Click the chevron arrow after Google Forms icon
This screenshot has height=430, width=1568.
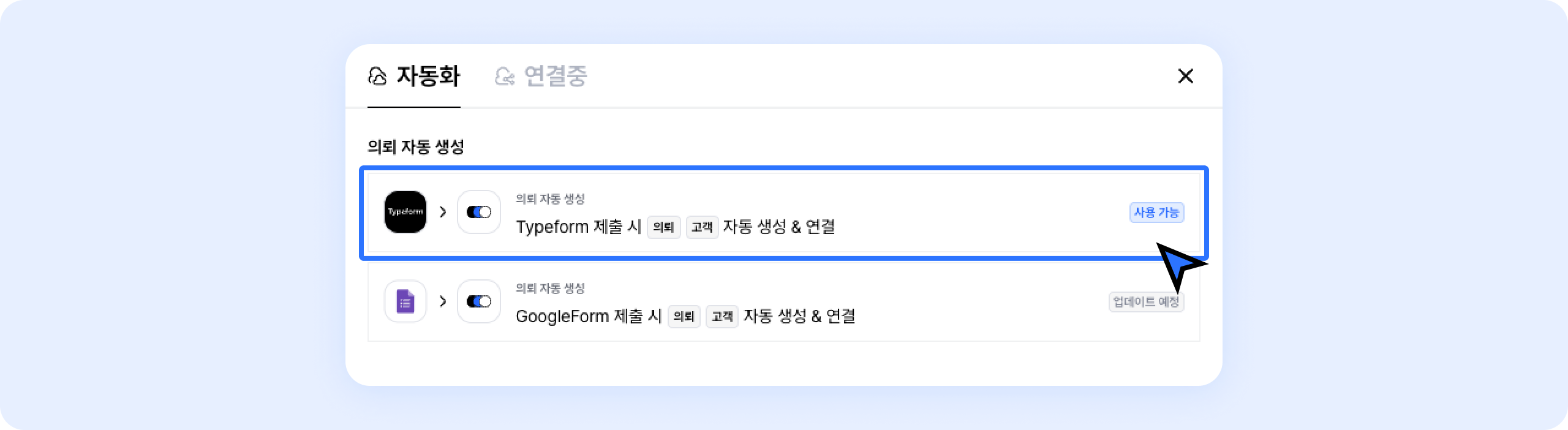point(443,301)
